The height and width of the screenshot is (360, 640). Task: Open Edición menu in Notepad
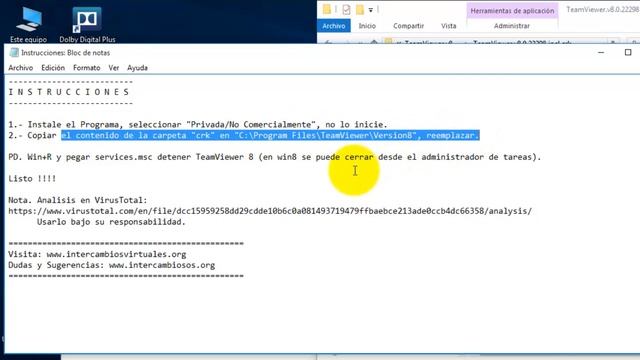click(53, 68)
